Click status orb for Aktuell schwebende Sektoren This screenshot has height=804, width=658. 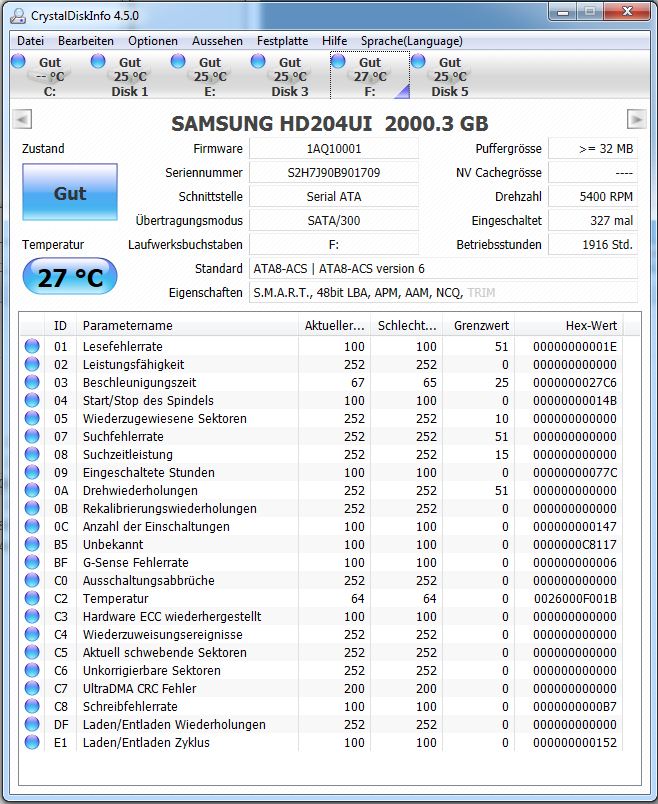tap(32, 652)
